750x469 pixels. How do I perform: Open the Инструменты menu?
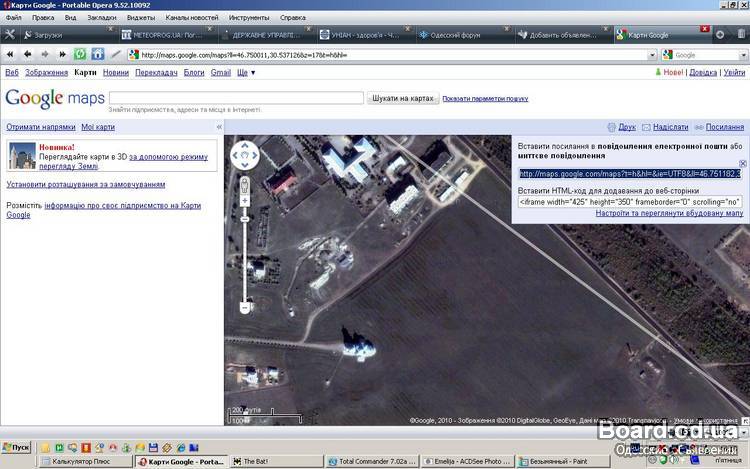click(249, 18)
